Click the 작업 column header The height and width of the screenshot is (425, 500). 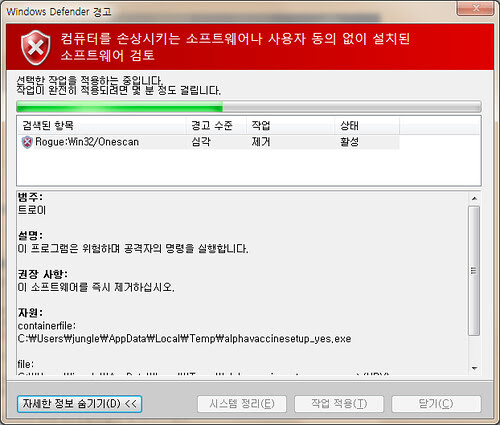(x=290, y=126)
